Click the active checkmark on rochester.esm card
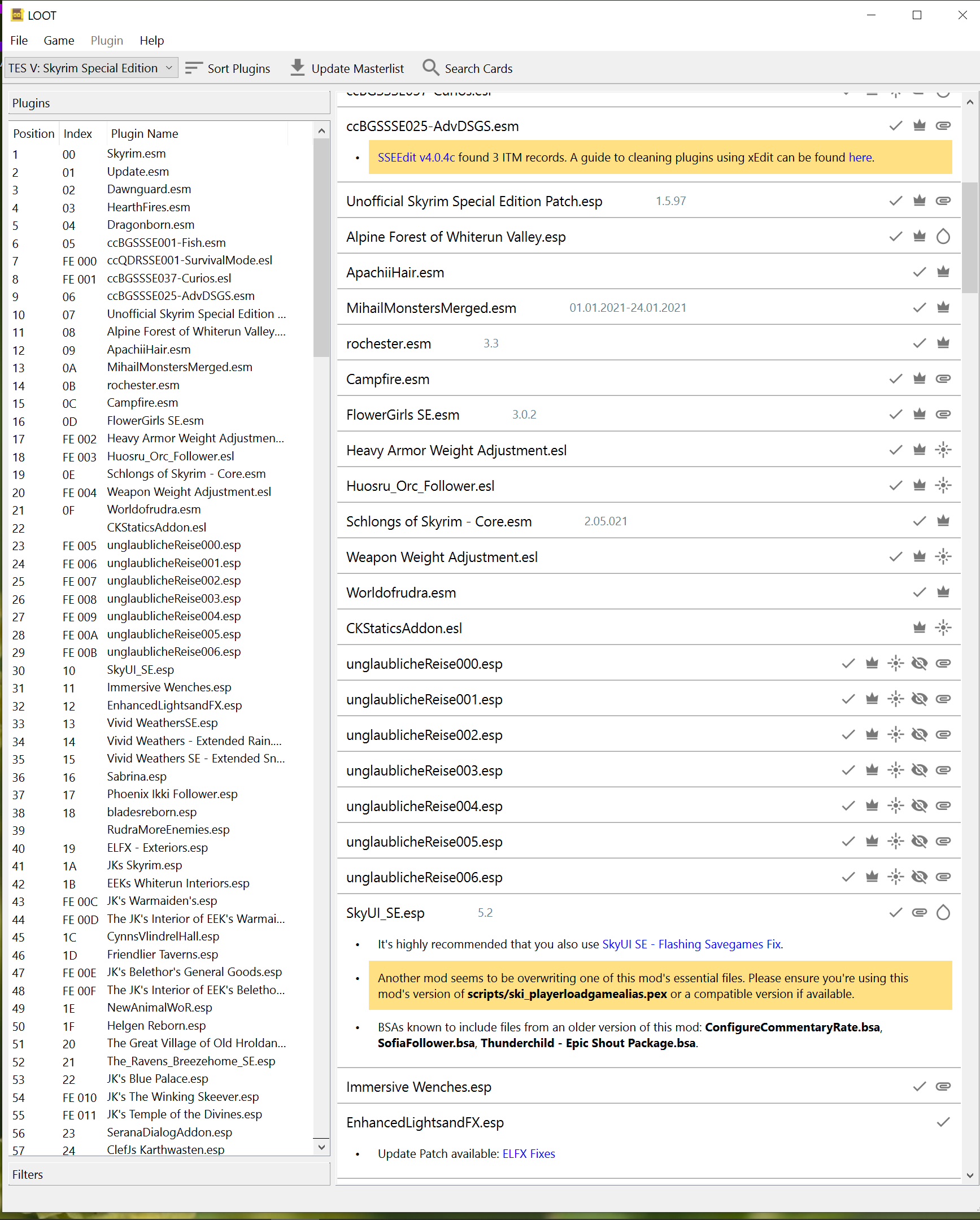This screenshot has width=980, height=1220. click(920, 343)
